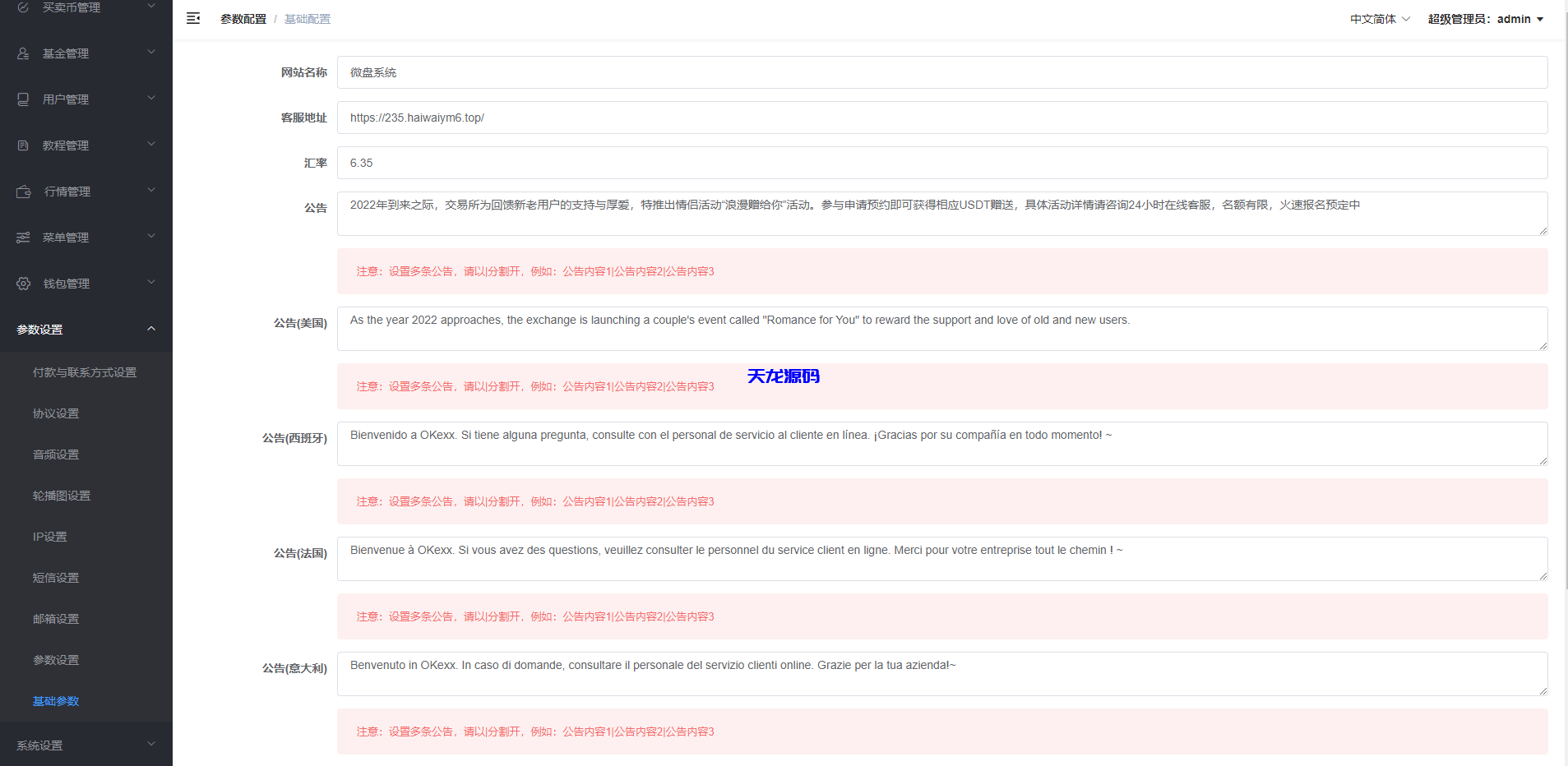The image size is (1568, 766).
Task: Expand the 买卖币管理 menu chevron
Action: (x=151, y=7)
